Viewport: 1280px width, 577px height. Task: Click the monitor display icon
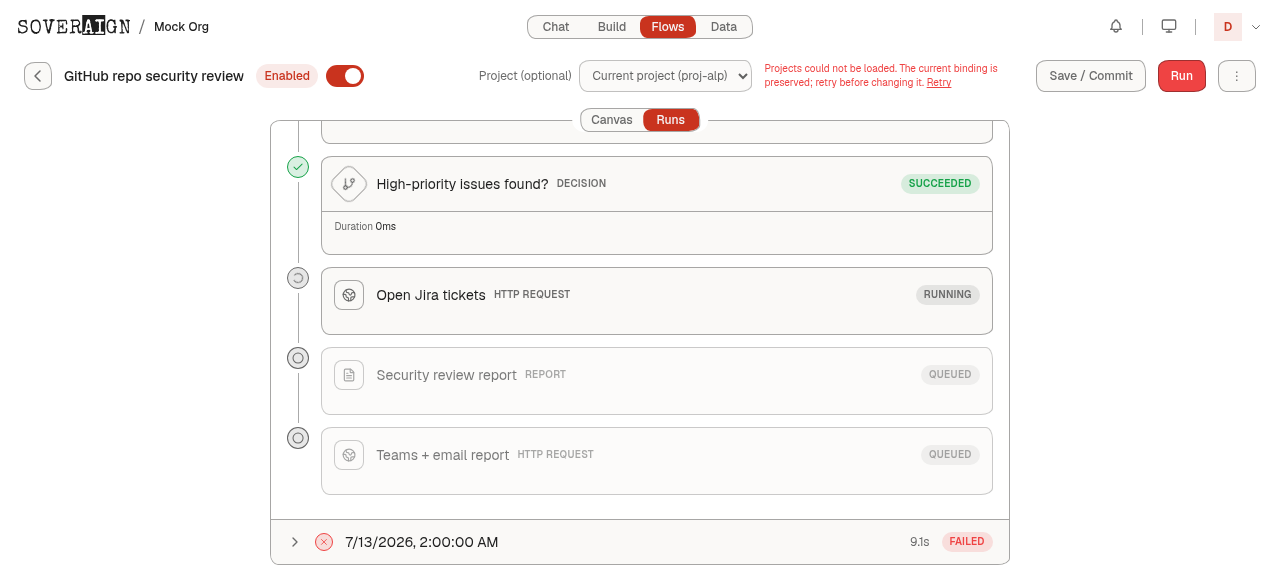tap(1169, 26)
